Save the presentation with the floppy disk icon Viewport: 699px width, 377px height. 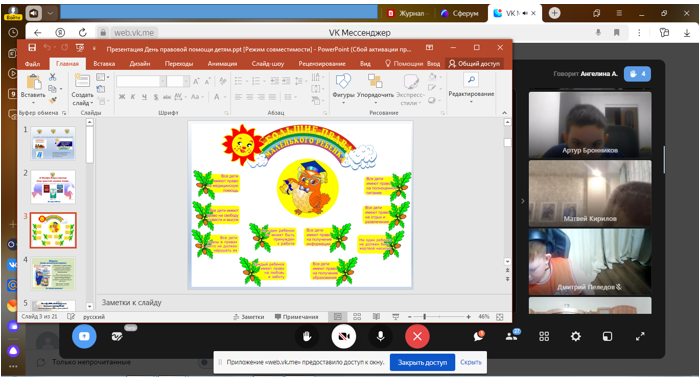pyautogui.click(x=32, y=48)
